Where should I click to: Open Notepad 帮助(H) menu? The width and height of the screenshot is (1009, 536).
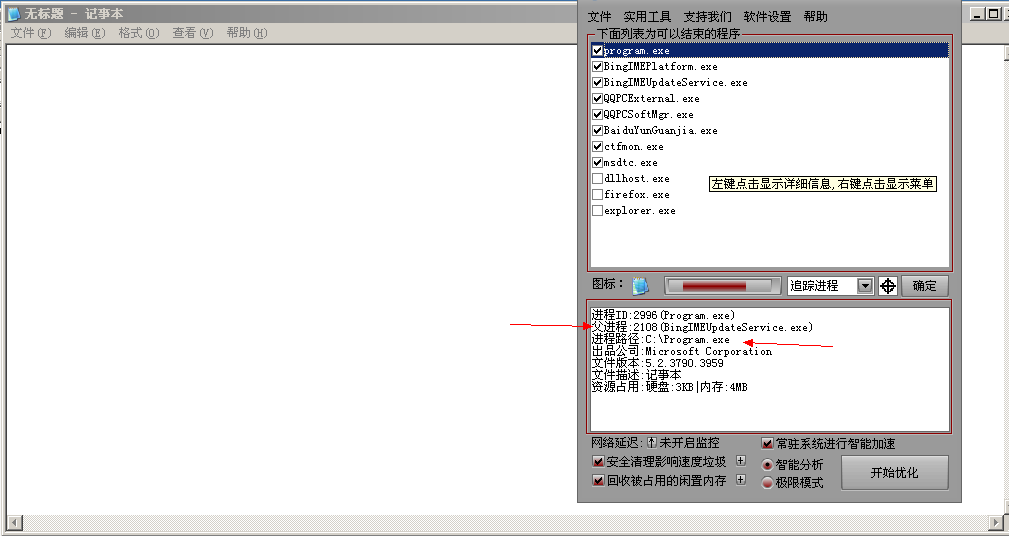(x=246, y=33)
